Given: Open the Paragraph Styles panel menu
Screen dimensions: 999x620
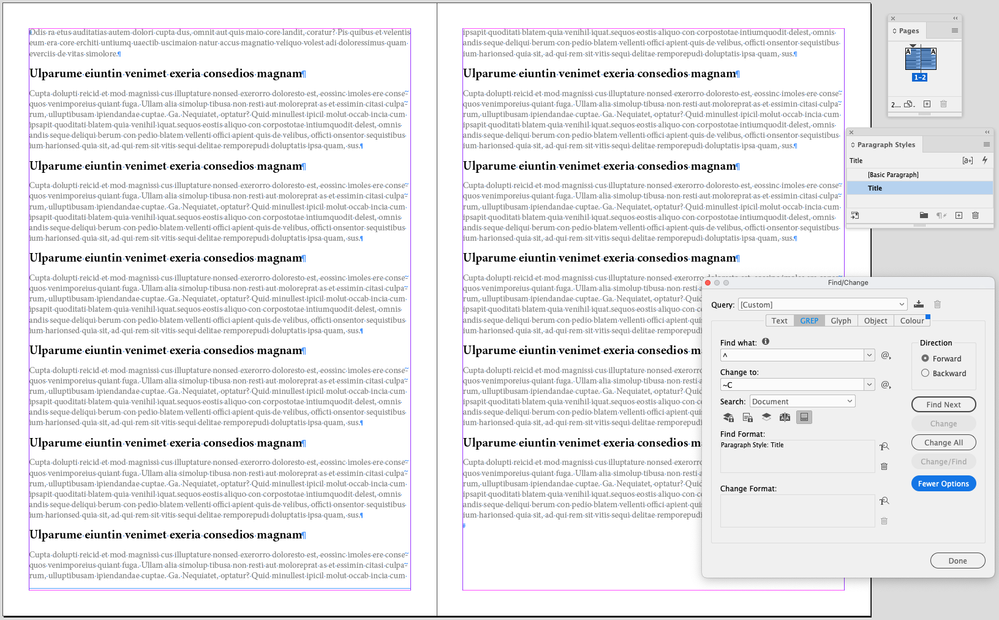Looking at the screenshot, I should [x=986, y=145].
